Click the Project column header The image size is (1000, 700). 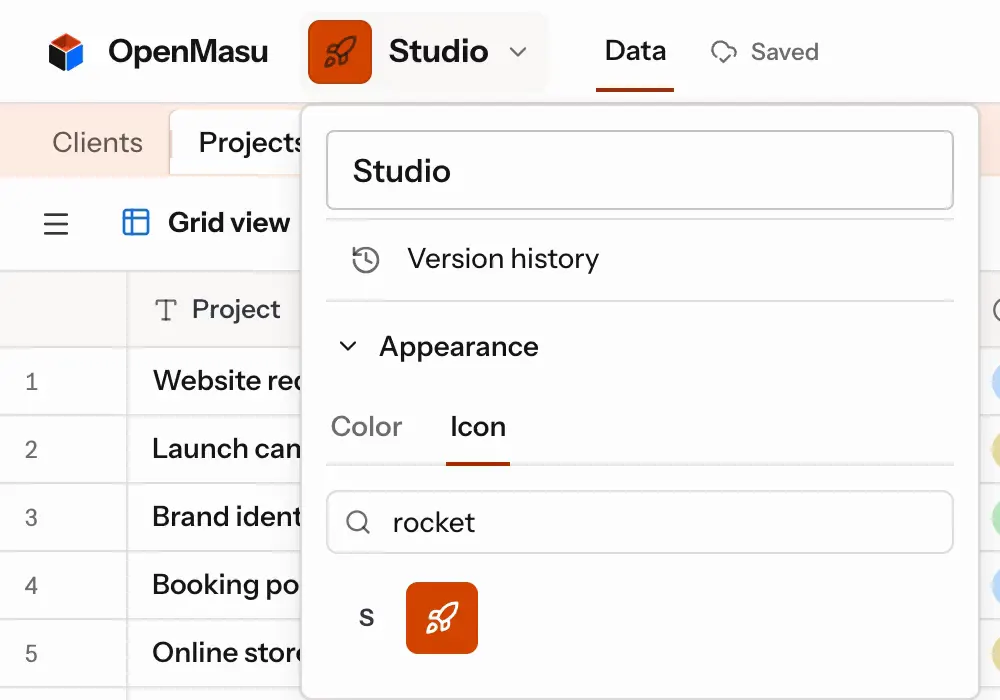coord(214,310)
